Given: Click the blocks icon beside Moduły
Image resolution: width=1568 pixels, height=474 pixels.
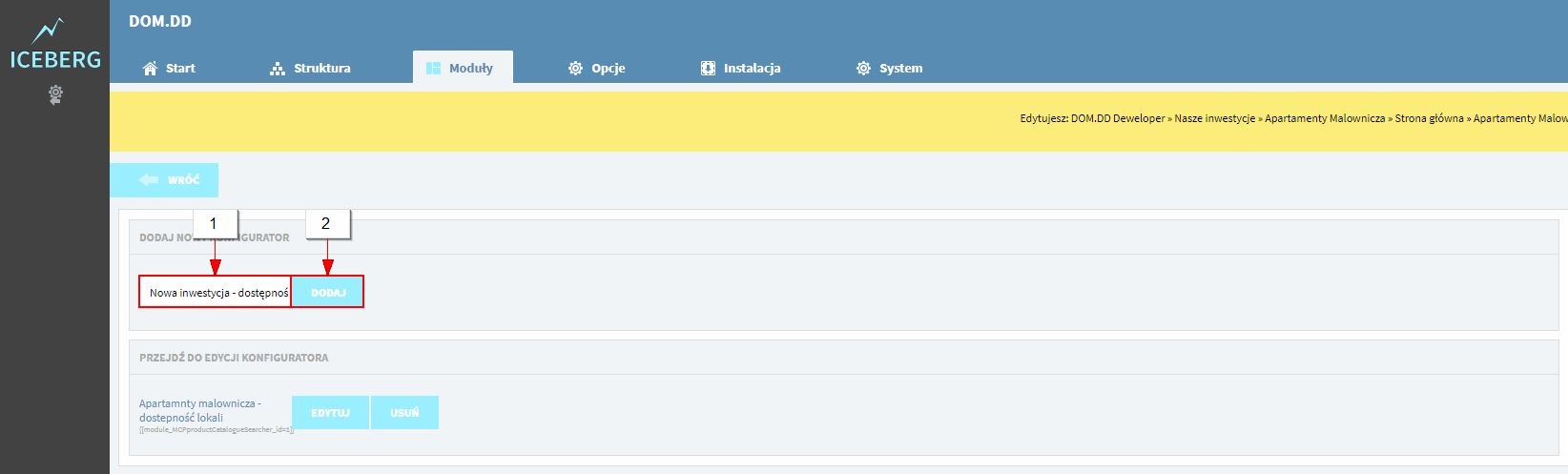Looking at the screenshot, I should 433,68.
